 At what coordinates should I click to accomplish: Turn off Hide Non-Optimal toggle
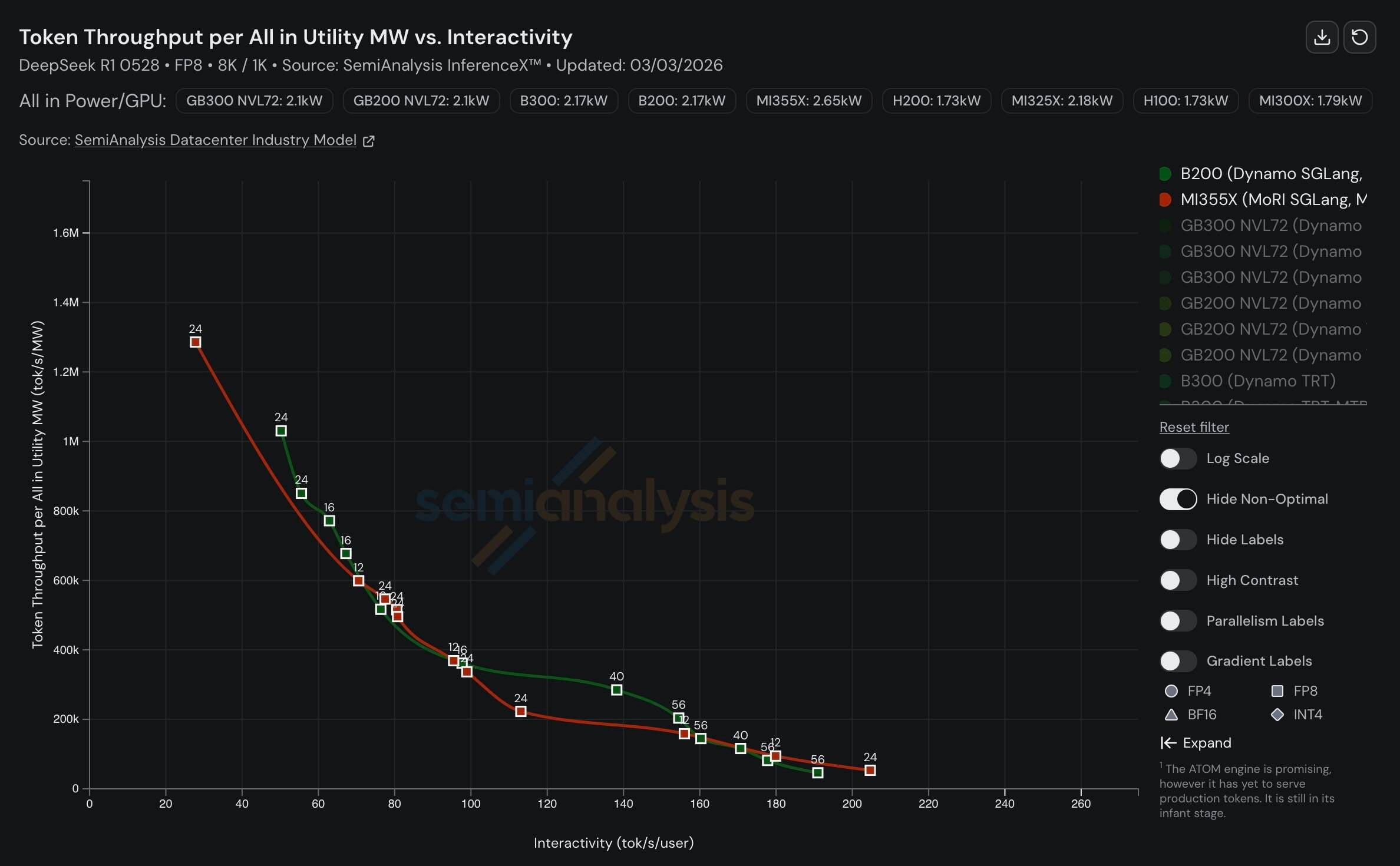tap(1177, 499)
